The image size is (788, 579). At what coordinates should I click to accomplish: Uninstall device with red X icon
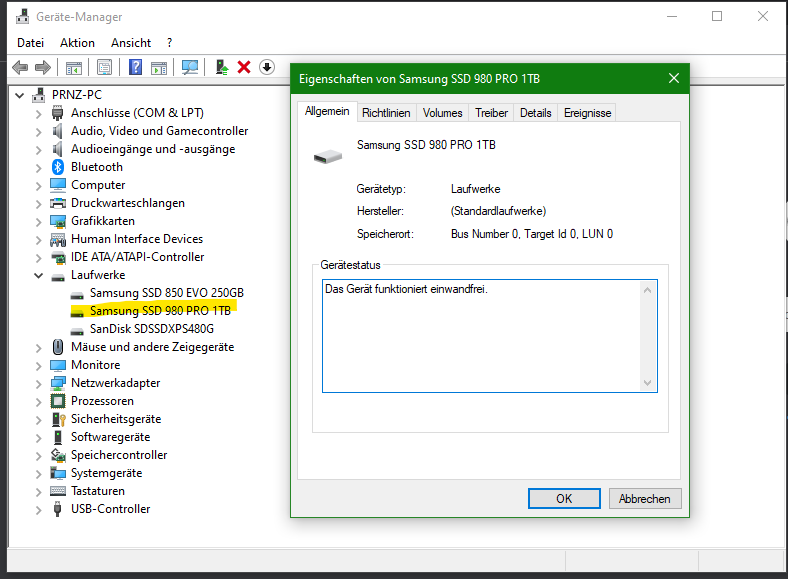[244, 67]
